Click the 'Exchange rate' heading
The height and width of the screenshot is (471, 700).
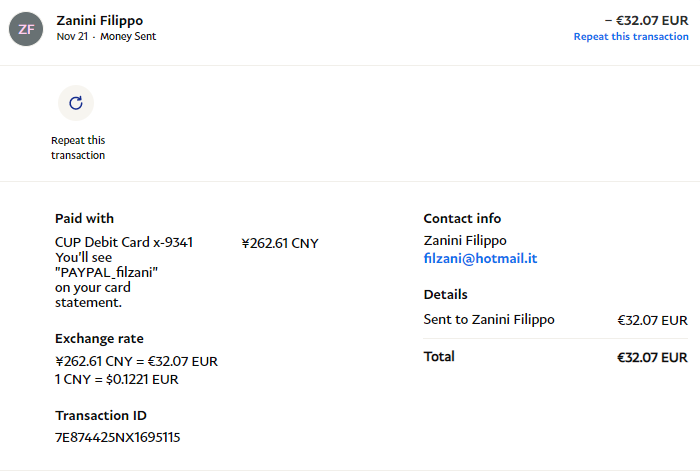[99, 338]
